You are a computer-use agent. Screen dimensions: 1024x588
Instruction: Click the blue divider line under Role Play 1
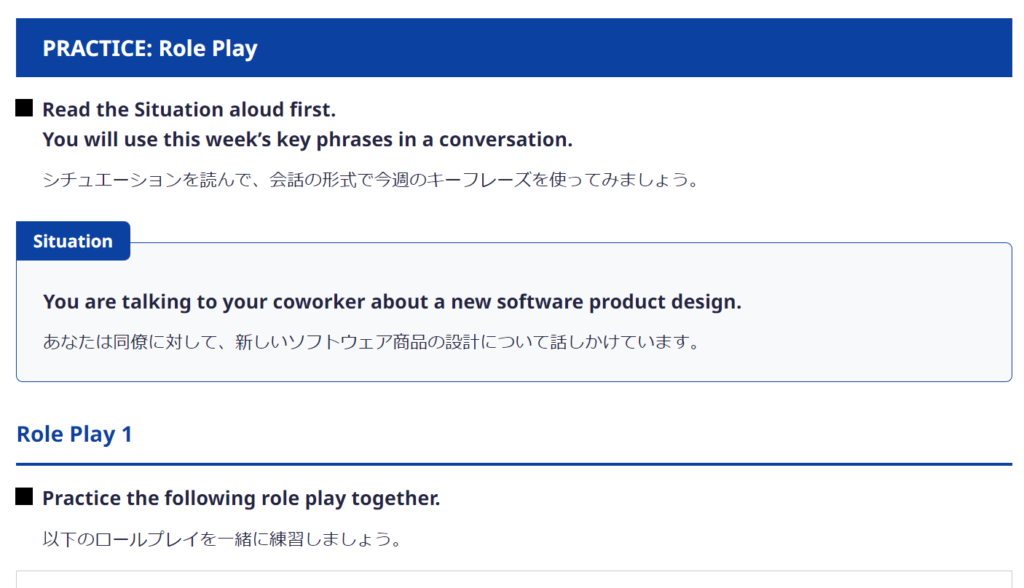coord(514,464)
